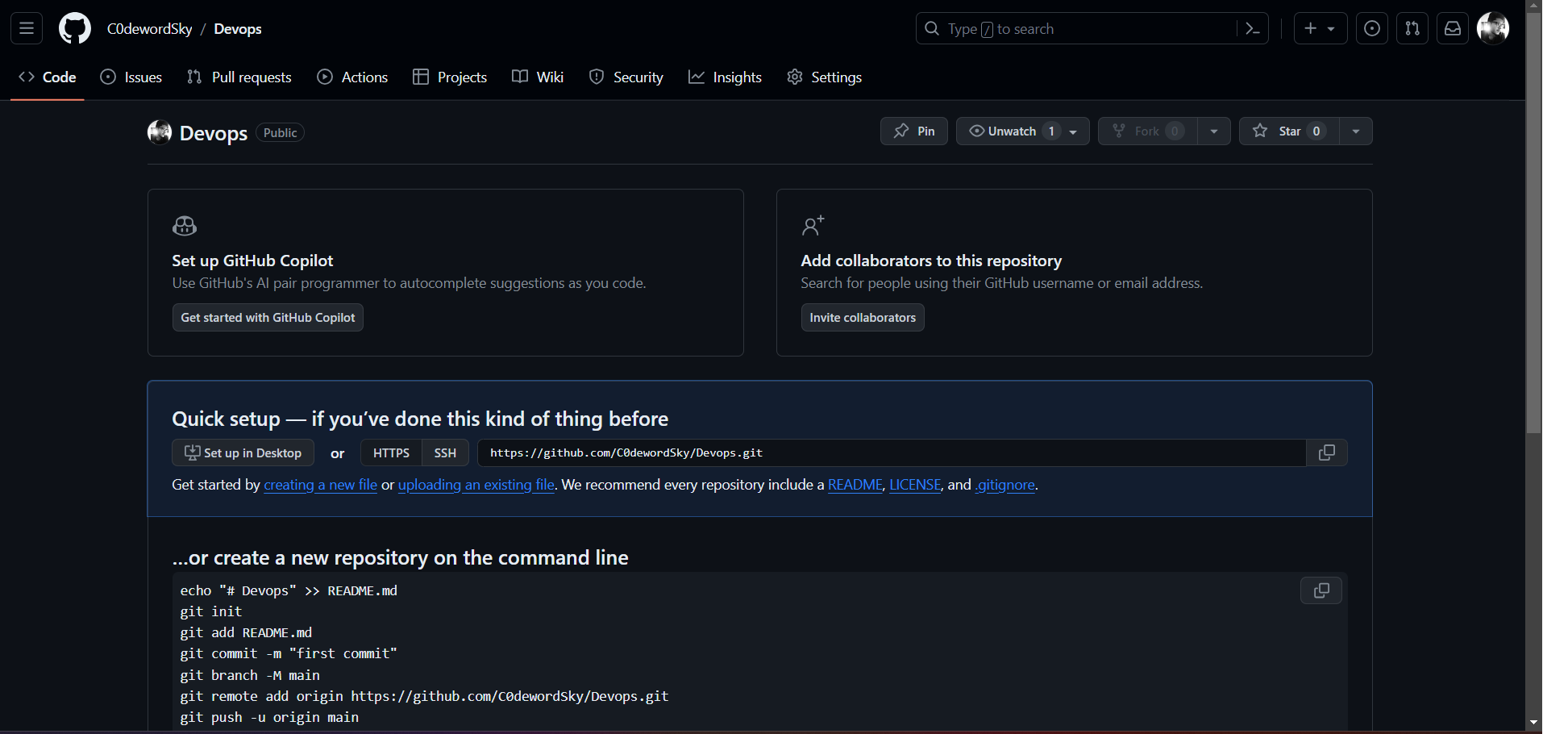Open the user avatar menu
This screenshot has height=734, width=1568.
pyautogui.click(x=1493, y=28)
